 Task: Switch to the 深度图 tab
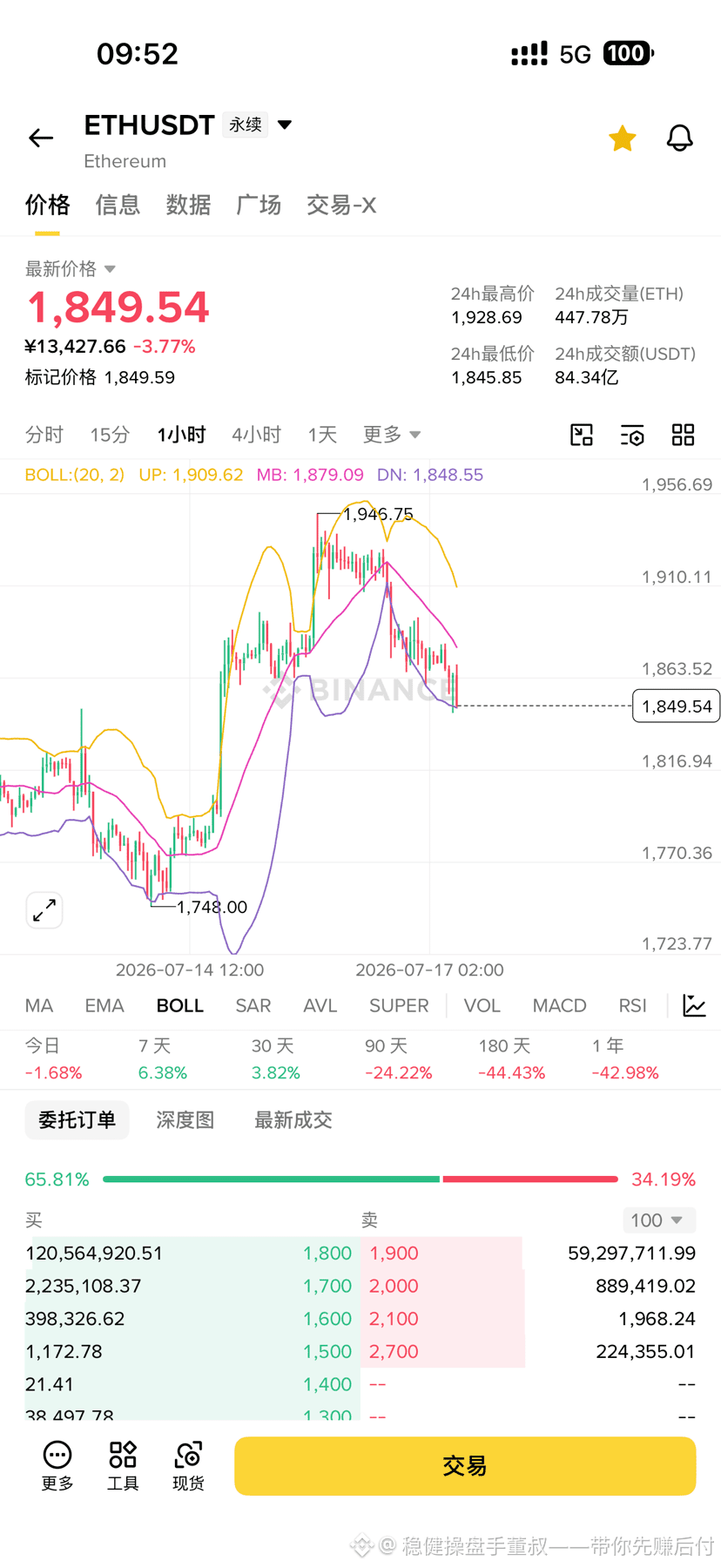tap(185, 1119)
